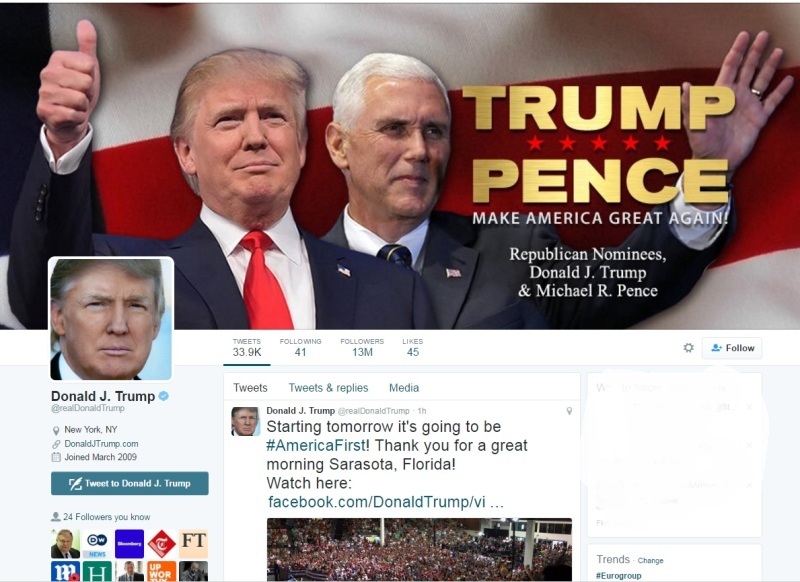The width and height of the screenshot is (800, 582).
Task: Open the Telegraph red diamond avatar
Action: pos(162,544)
